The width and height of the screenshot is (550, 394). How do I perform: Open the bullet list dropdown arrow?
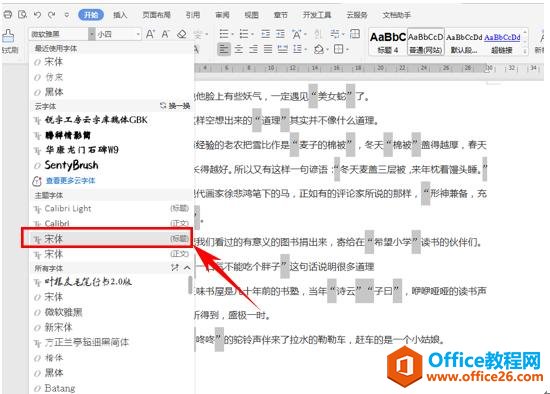tap(232, 34)
